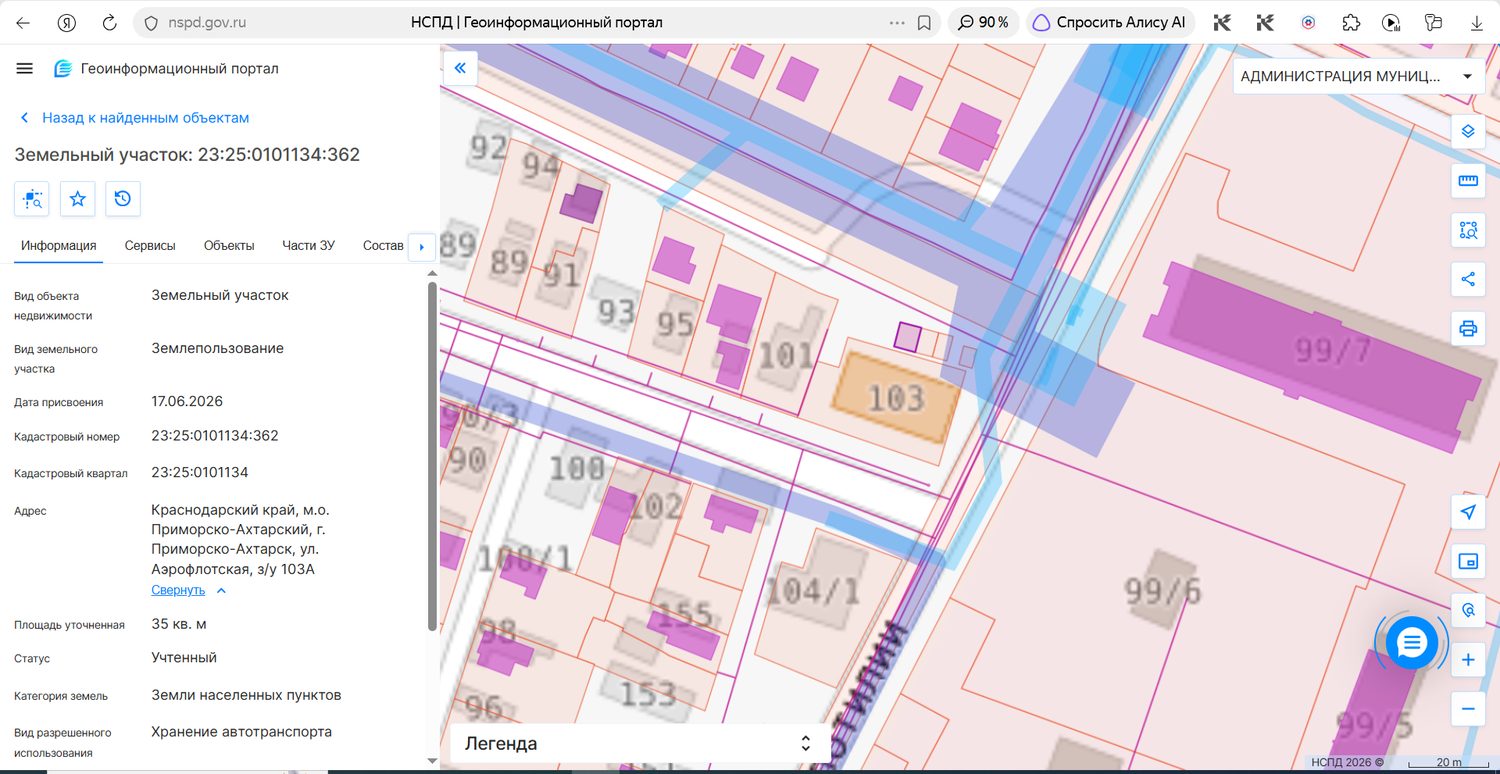Image resolution: width=1500 pixels, height=774 pixels.
Task: Open the address bar three-dots menu
Action: pyautogui.click(x=896, y=22)
